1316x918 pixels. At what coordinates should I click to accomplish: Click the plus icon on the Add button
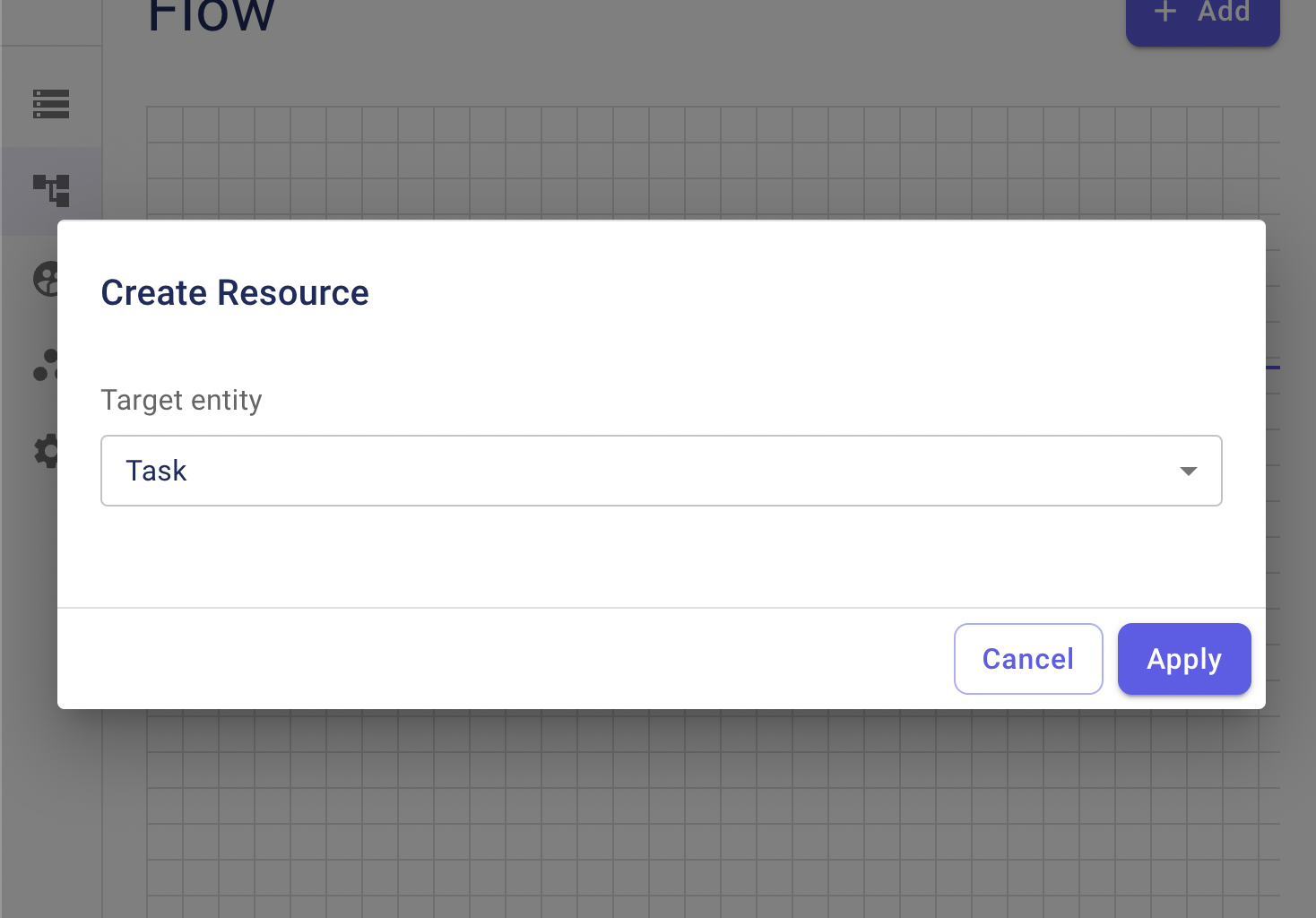tap(1164, 12)
